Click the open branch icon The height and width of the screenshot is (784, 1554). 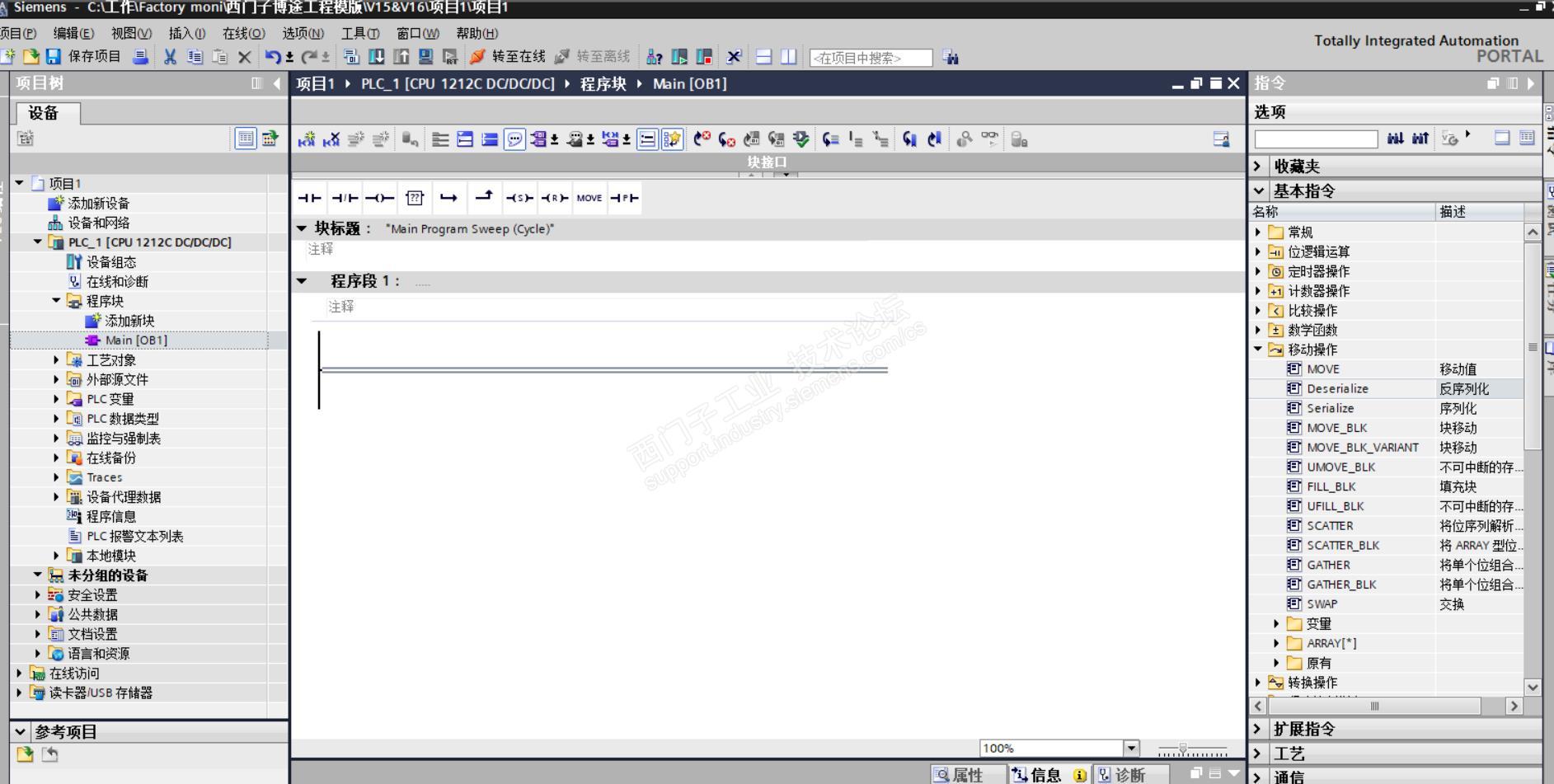point(448,198)
